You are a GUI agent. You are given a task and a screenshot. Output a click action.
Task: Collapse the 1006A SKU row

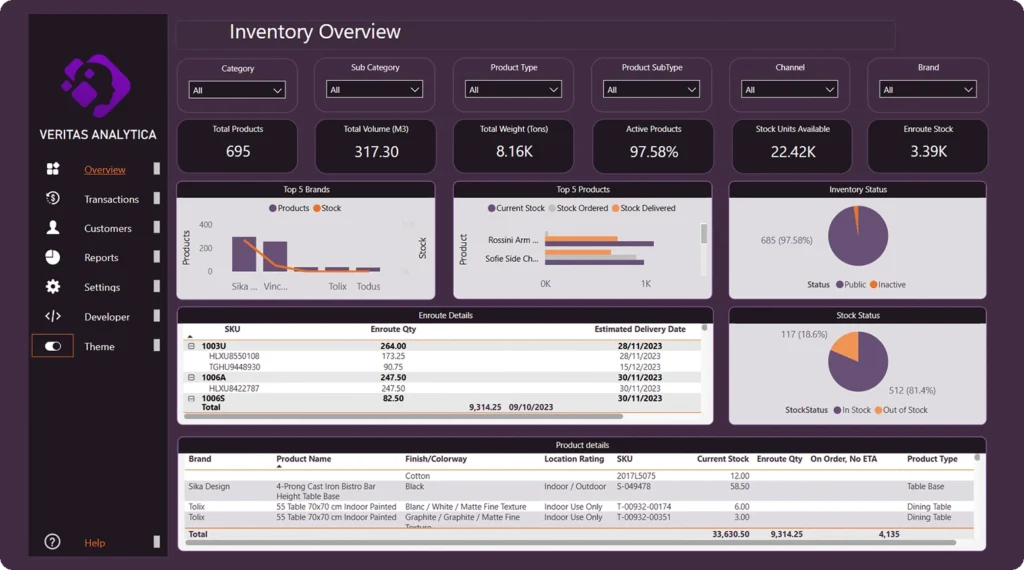191,378
